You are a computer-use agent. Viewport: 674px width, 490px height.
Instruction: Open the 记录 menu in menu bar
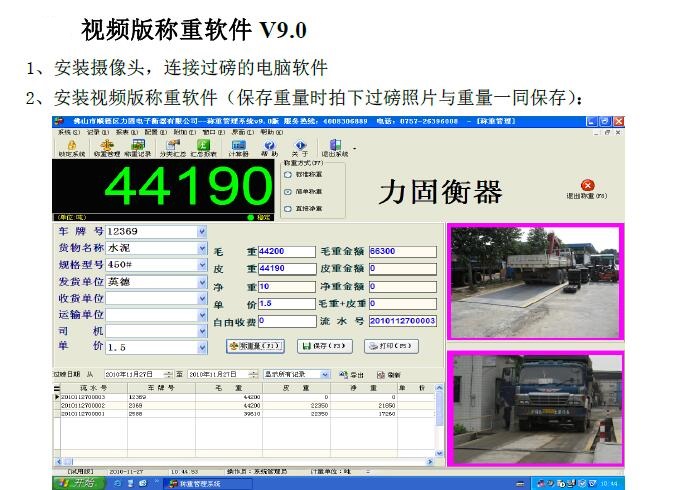click(x=90, y=132)
